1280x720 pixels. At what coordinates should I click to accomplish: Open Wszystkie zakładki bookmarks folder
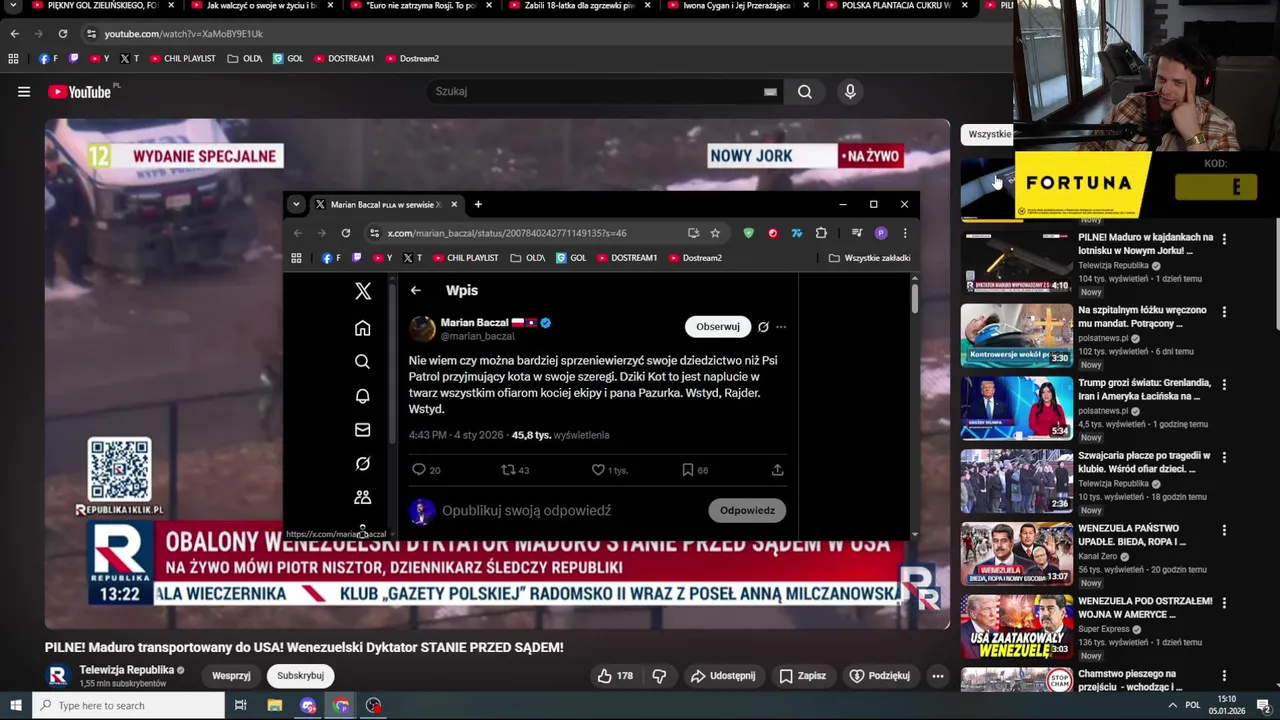869,258
